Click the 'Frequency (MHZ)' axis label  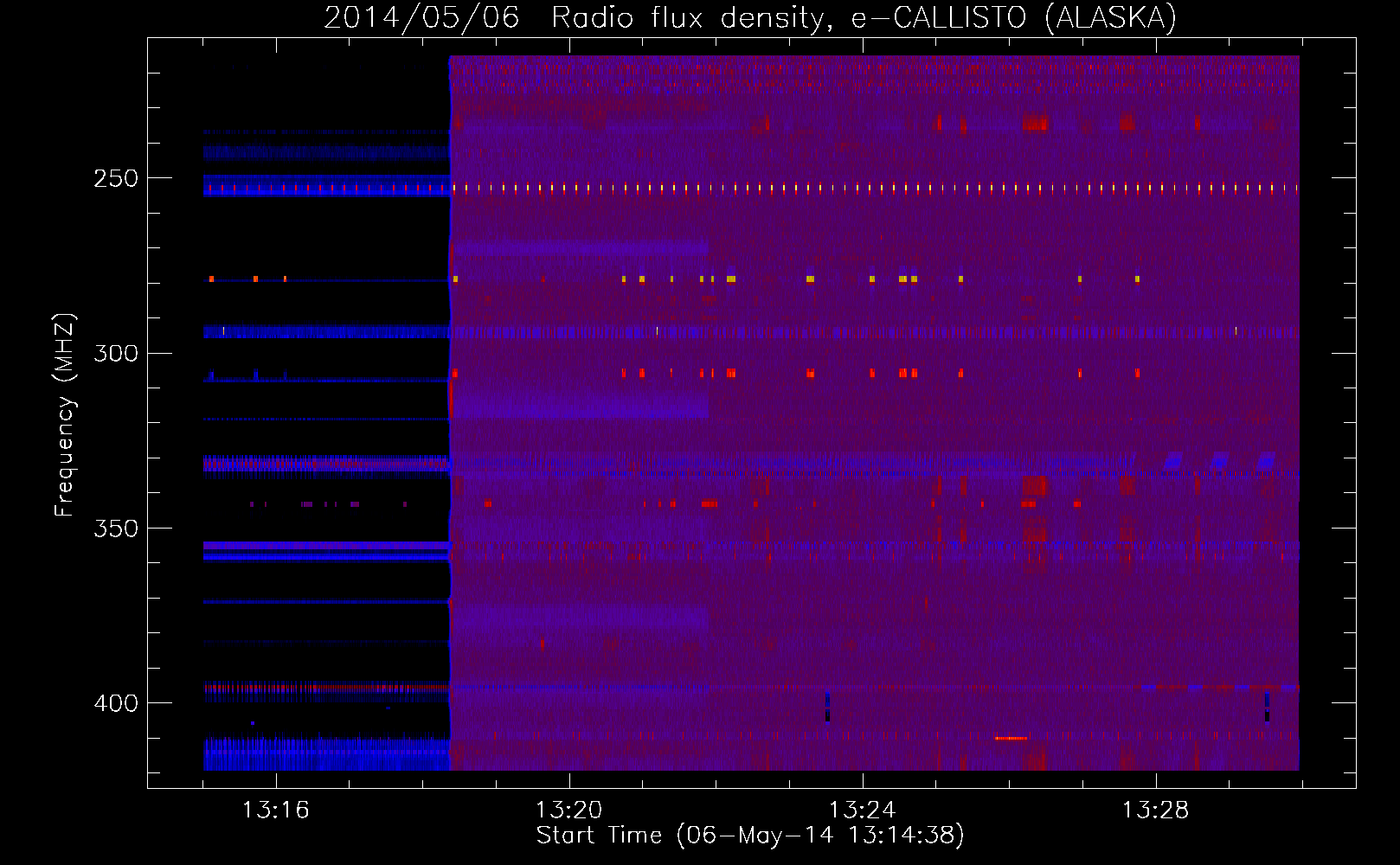pos(65,415)
